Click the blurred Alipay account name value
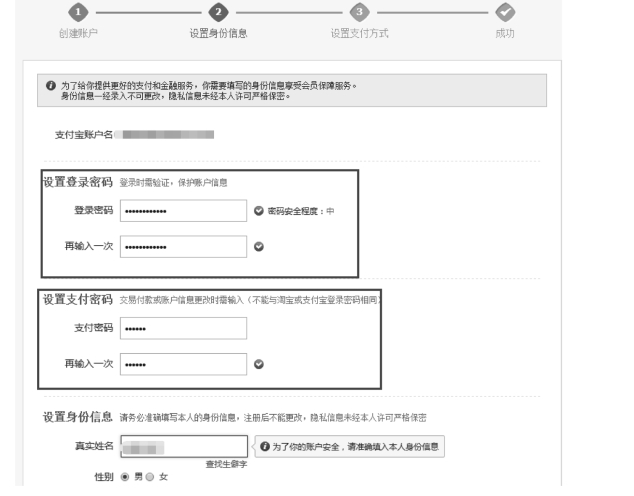634x496 pixels. pos(164,135)
